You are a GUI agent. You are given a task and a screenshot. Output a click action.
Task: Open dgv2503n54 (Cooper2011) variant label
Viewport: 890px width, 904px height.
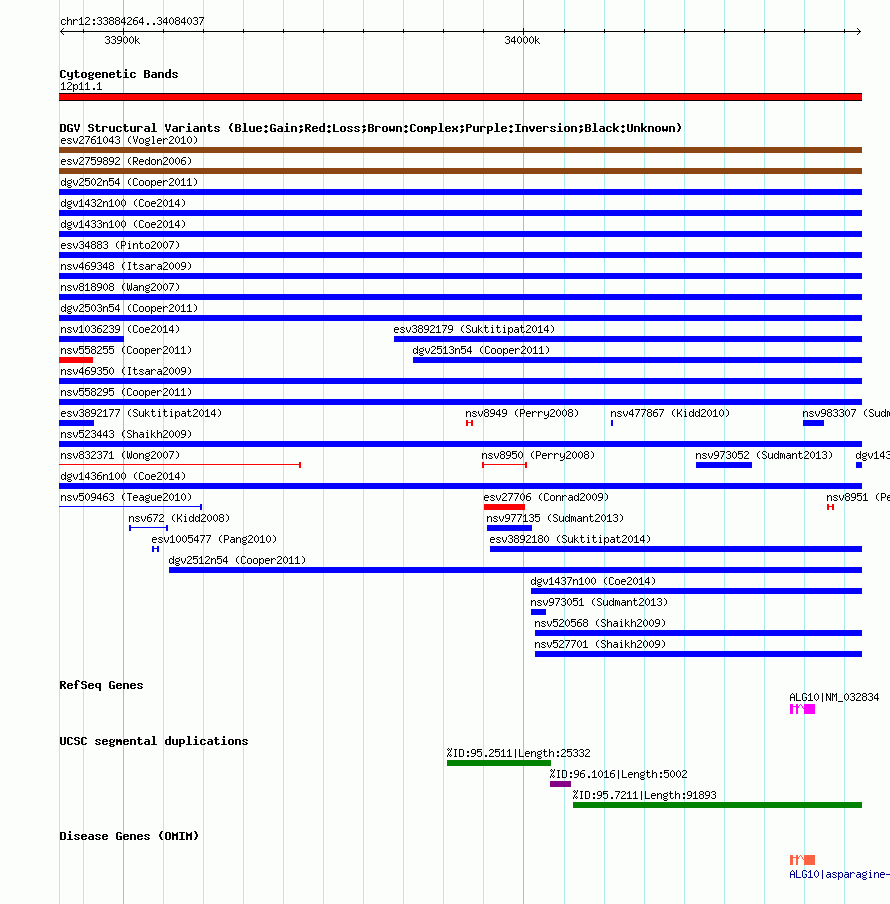[x=129, y=308]
